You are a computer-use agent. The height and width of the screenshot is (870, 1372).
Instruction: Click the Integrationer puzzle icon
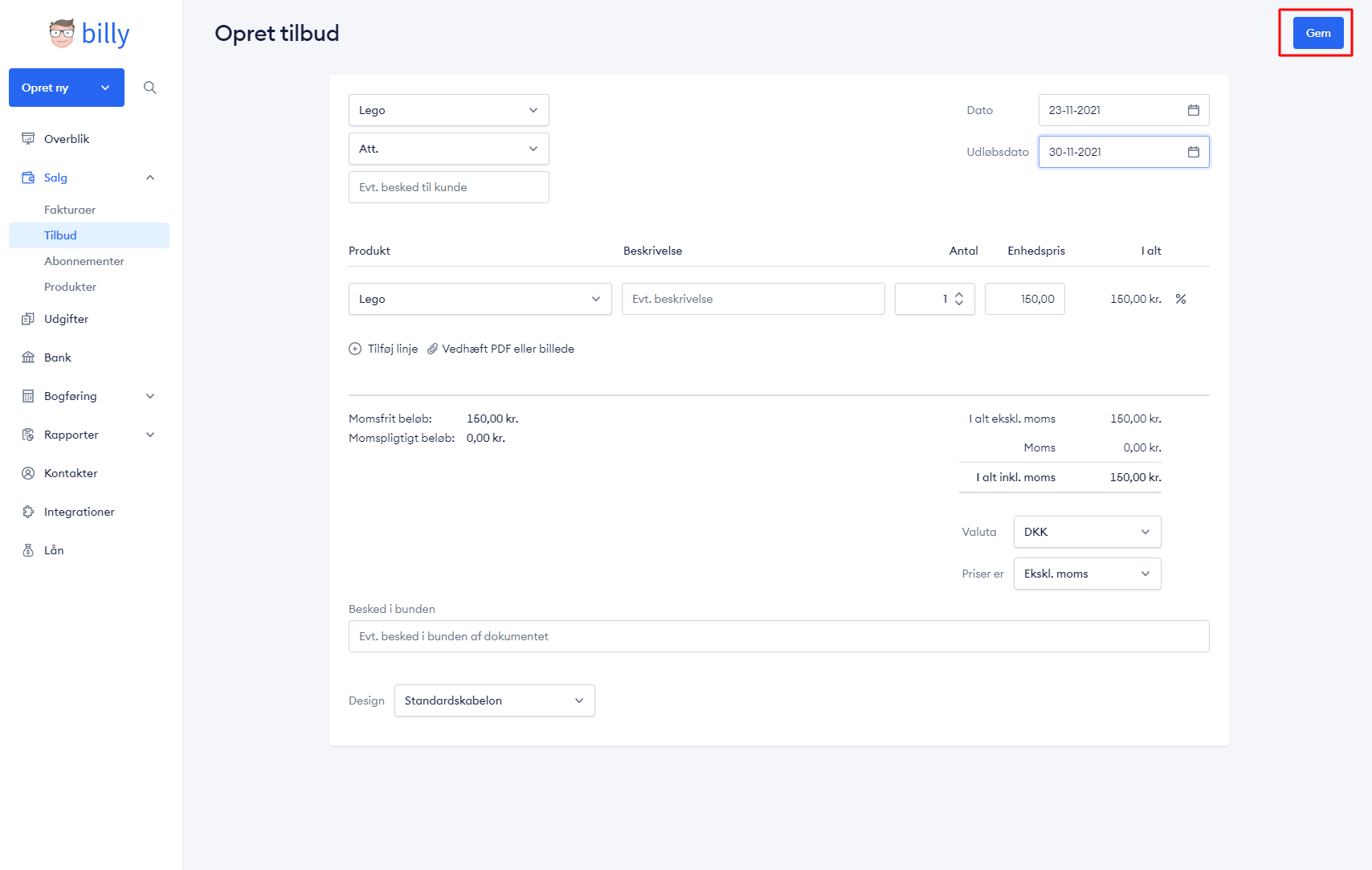tap(28, 512)
